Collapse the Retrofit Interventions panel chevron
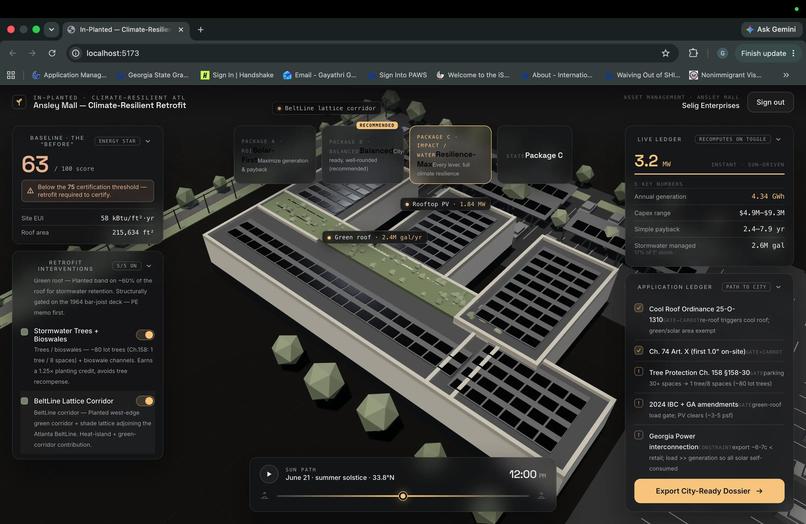The width and height of the screenshot is (806, 524). point(149,266)
